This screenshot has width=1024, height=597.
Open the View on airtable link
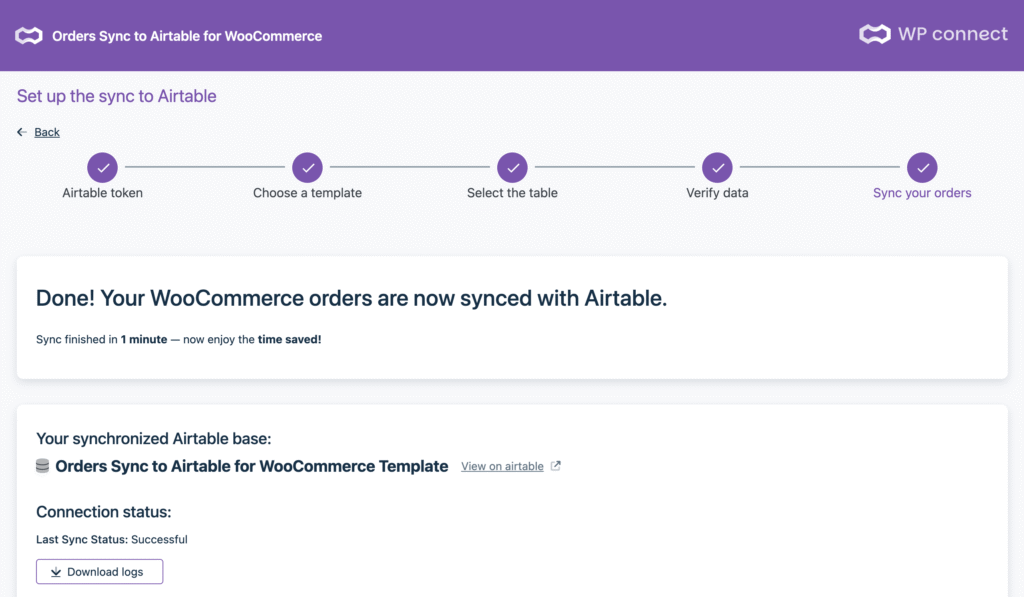pos(502,467)
